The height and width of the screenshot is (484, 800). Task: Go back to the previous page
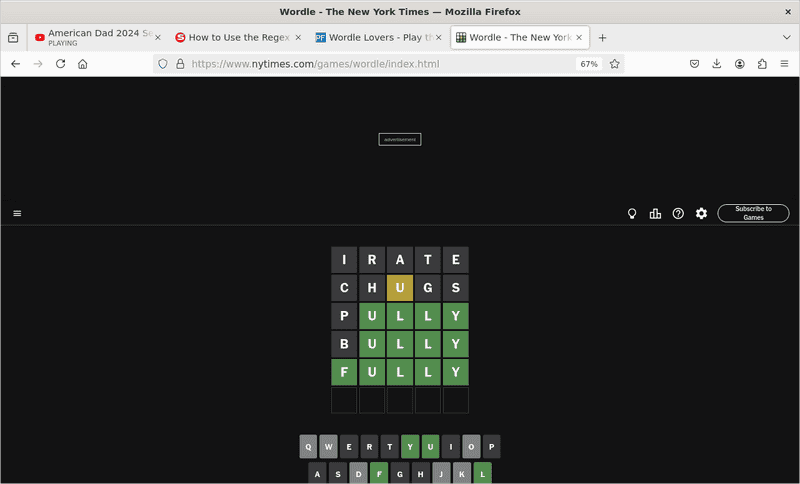pos(16,64)
